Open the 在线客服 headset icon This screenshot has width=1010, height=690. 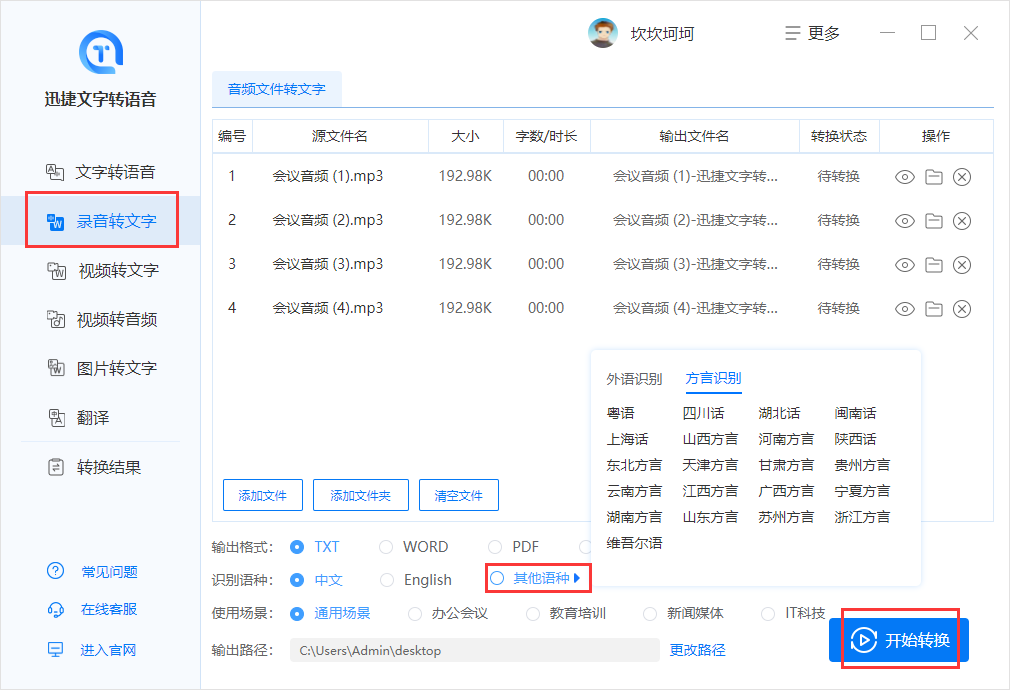[56, 610]
